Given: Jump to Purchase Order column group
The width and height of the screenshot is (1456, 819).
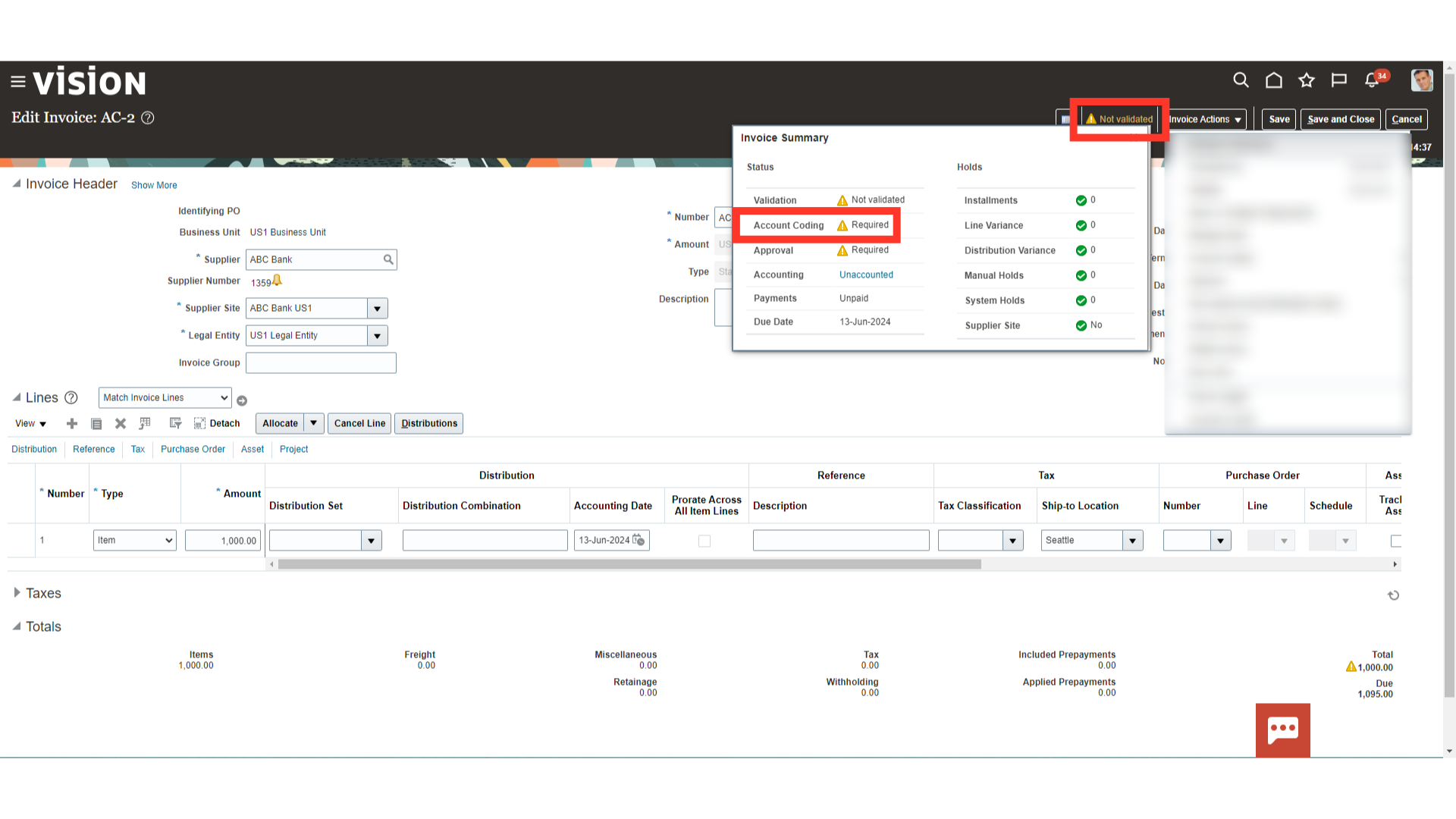Looking at the screenshot, I should pyautogui.click(x=193, y=449).
